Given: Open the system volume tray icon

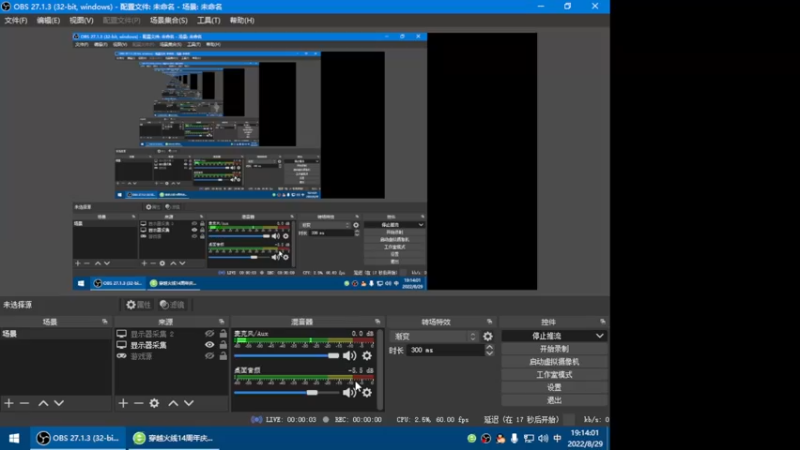Looking at the screenshot, I should coord(543,438).
